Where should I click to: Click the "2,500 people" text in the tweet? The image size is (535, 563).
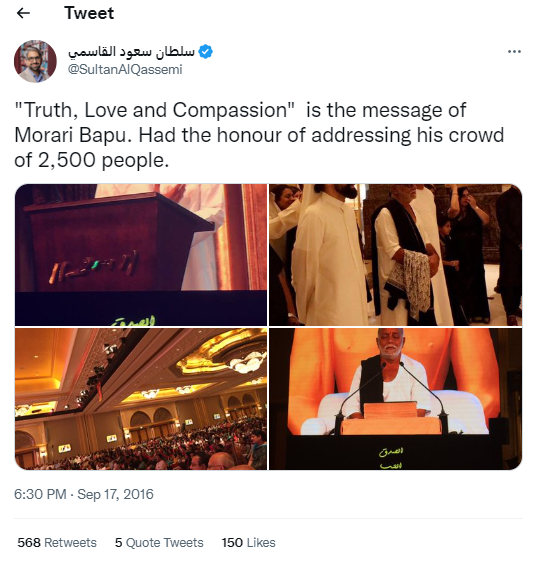tap(103, 160)
